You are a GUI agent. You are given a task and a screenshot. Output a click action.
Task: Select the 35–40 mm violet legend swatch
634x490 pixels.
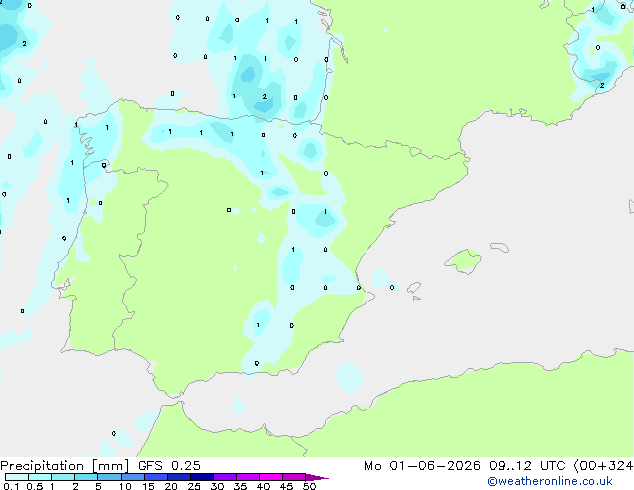point(247,477)
